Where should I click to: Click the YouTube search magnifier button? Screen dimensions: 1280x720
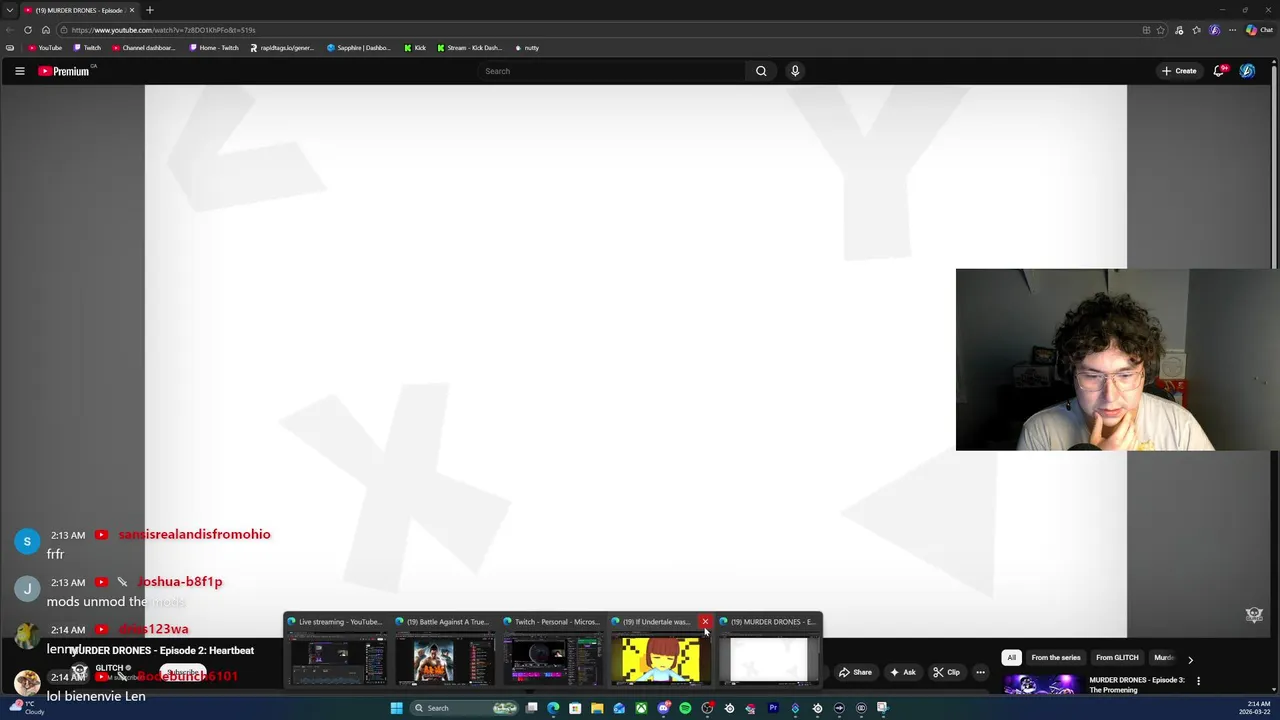pos(761,71)
